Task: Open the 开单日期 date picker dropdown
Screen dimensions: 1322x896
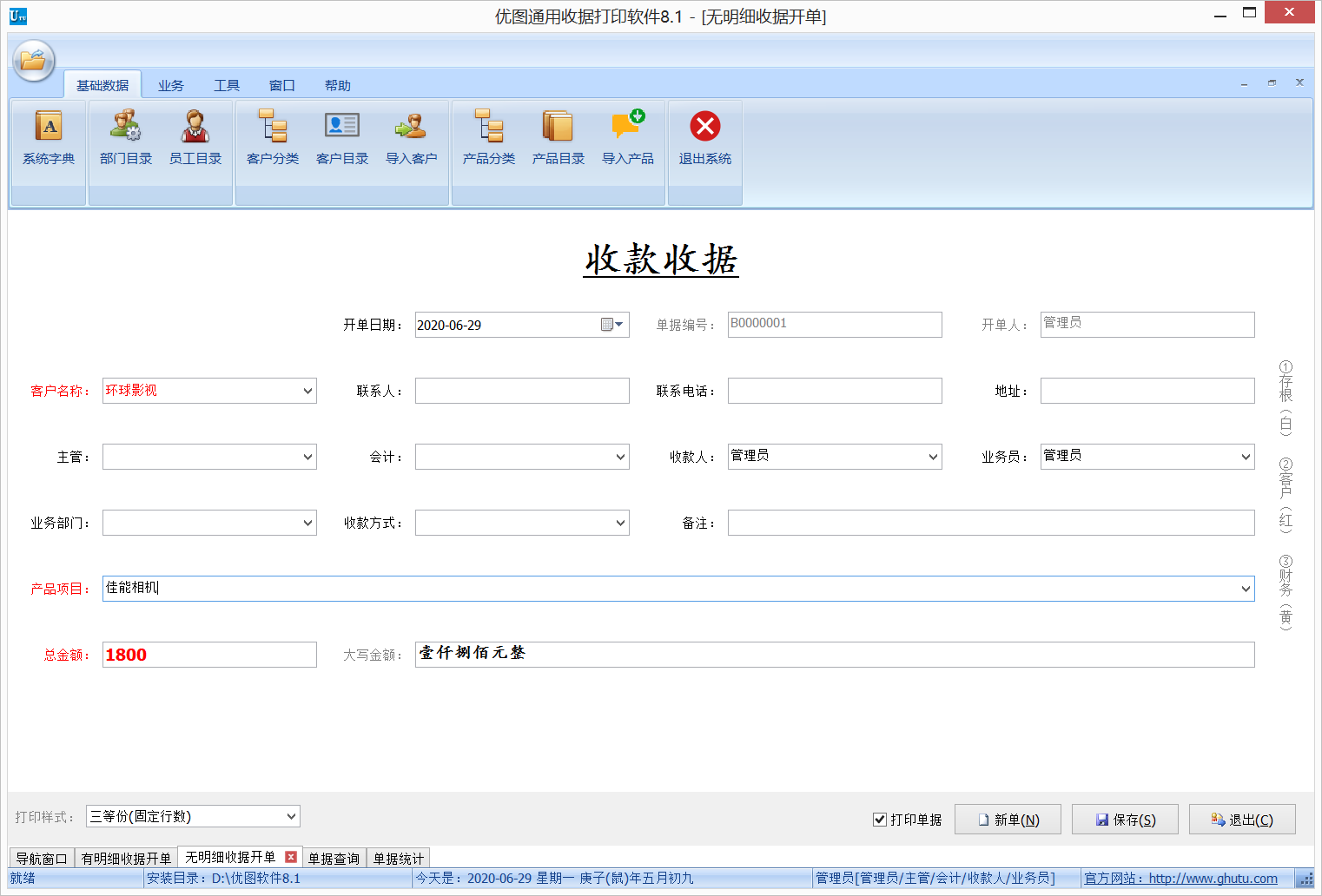Action: tap(618, 324)
